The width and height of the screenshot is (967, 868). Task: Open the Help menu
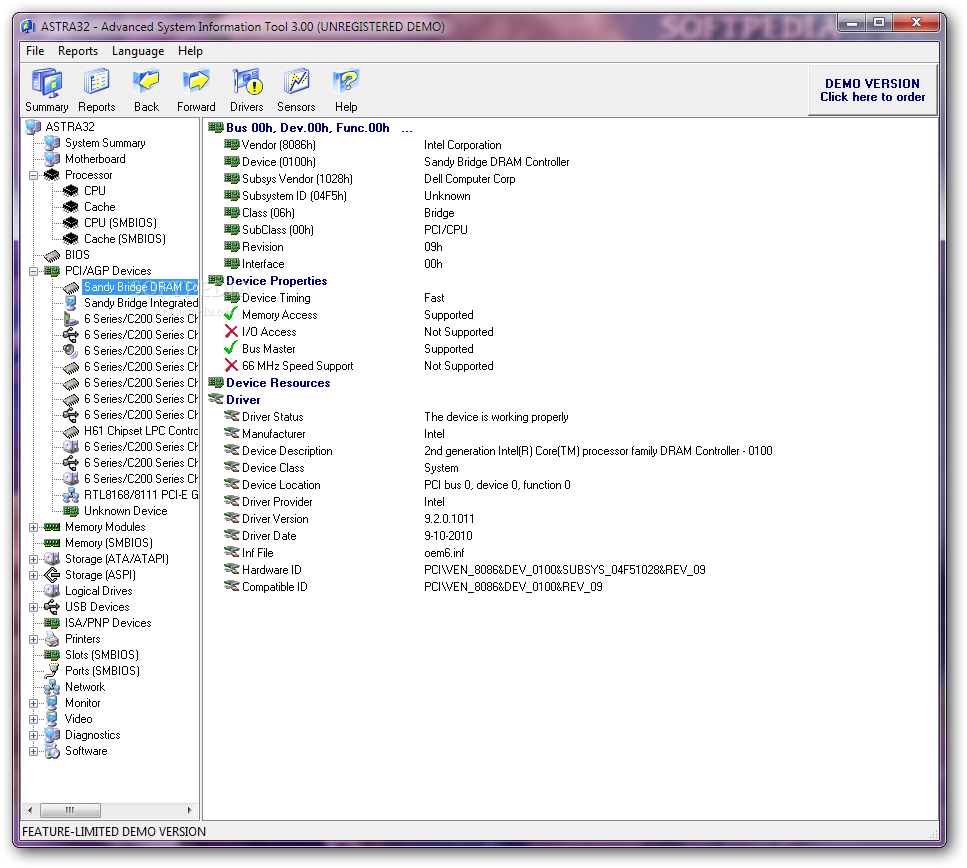pyautogui.click(x=190, y=51)
